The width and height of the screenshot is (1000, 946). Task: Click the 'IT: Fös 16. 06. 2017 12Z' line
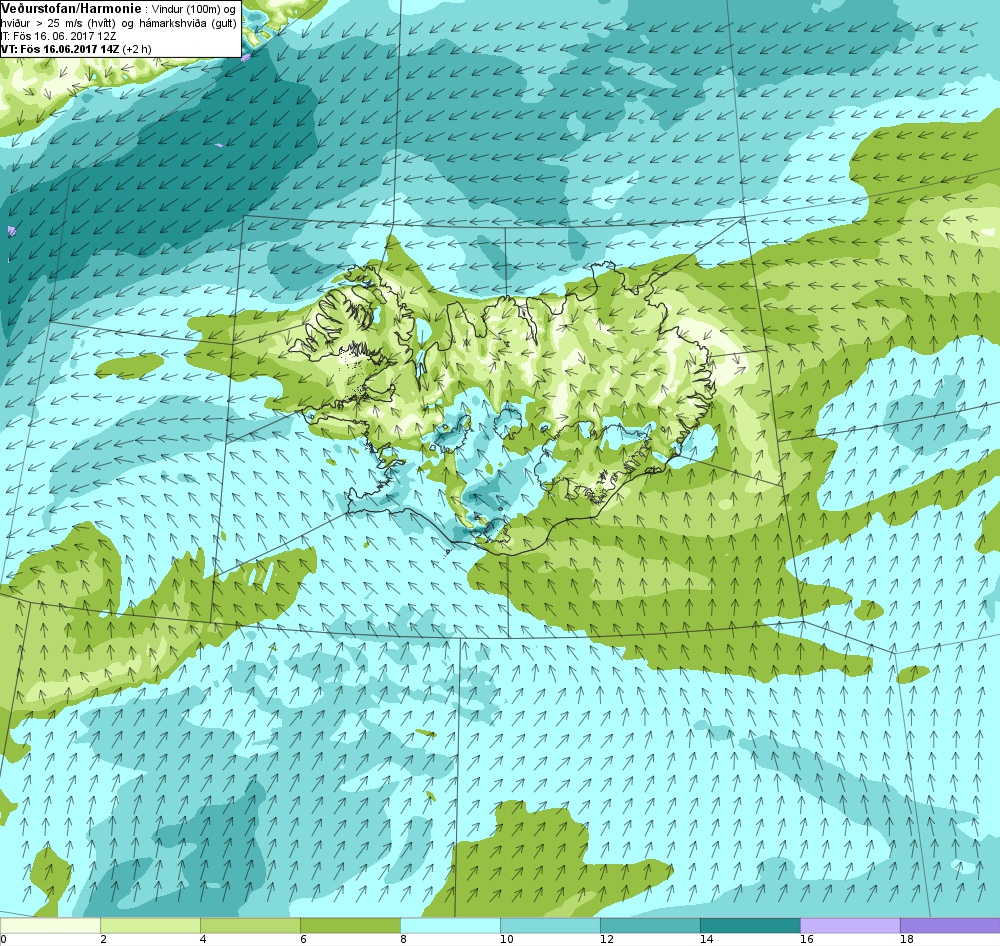pyautogui.click(x=58, y=36)
